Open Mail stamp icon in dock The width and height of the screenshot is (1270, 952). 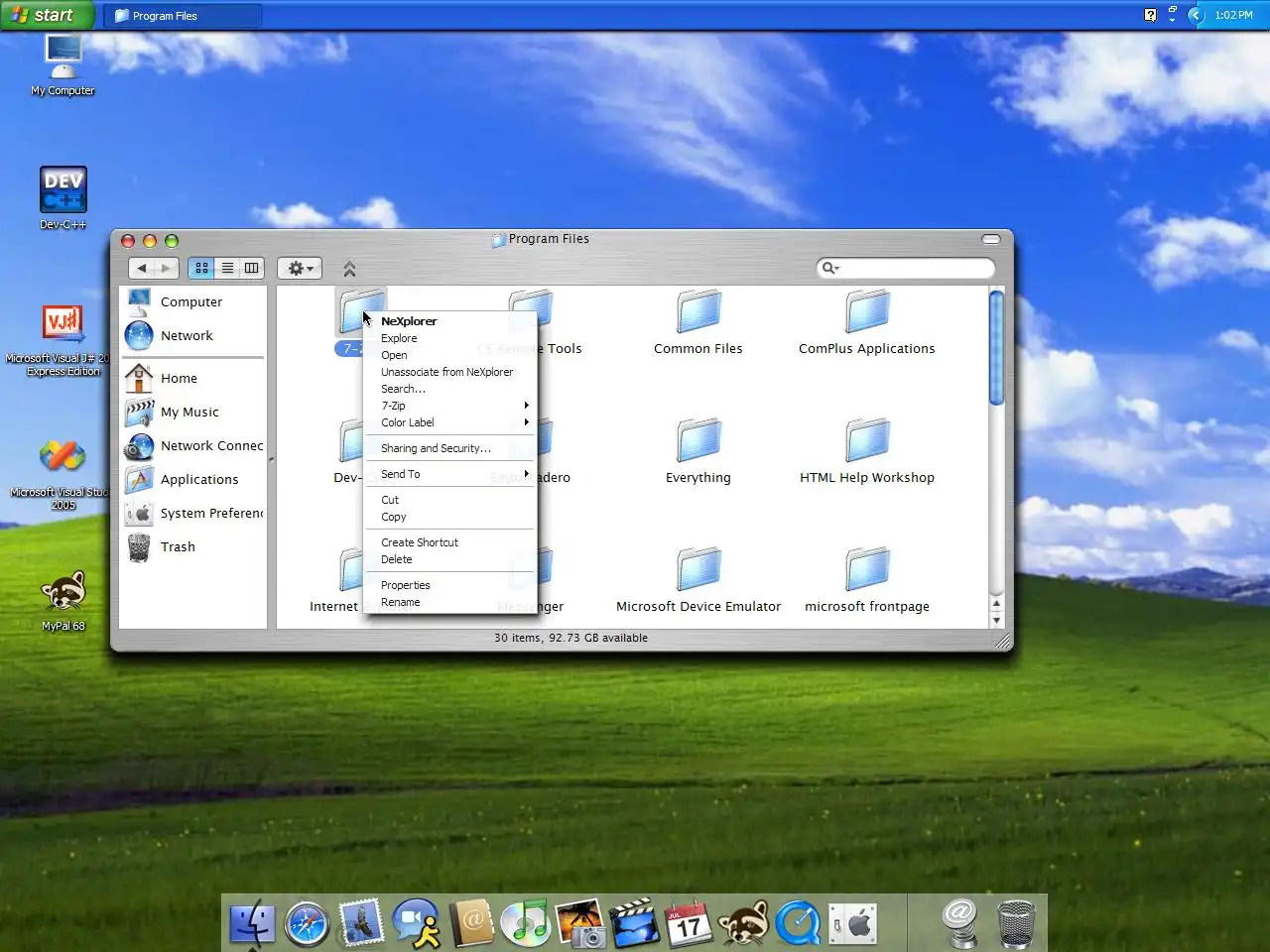coord(361,923)
